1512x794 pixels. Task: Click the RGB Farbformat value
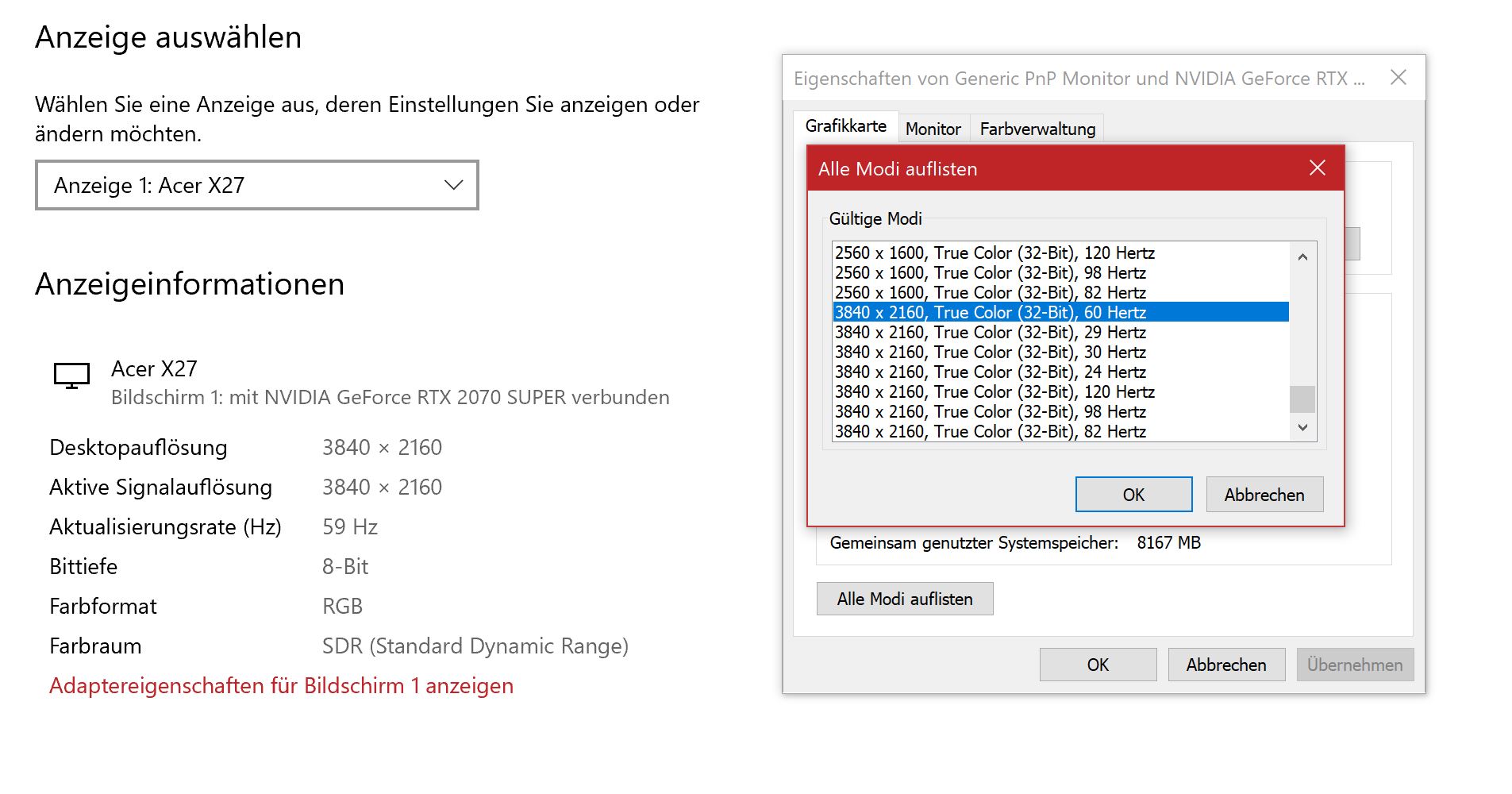click(x=342, y=606)
